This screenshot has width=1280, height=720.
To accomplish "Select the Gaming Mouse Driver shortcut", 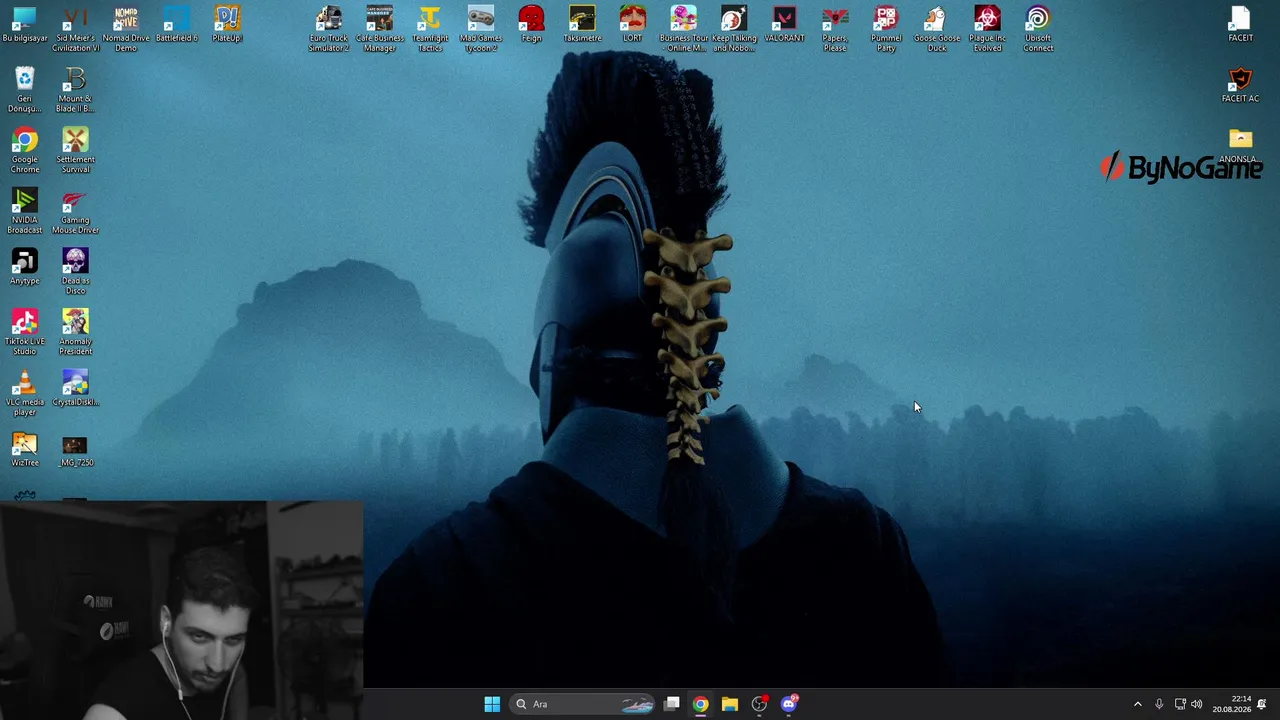I will pyautogui.click(x=75, y=211).
